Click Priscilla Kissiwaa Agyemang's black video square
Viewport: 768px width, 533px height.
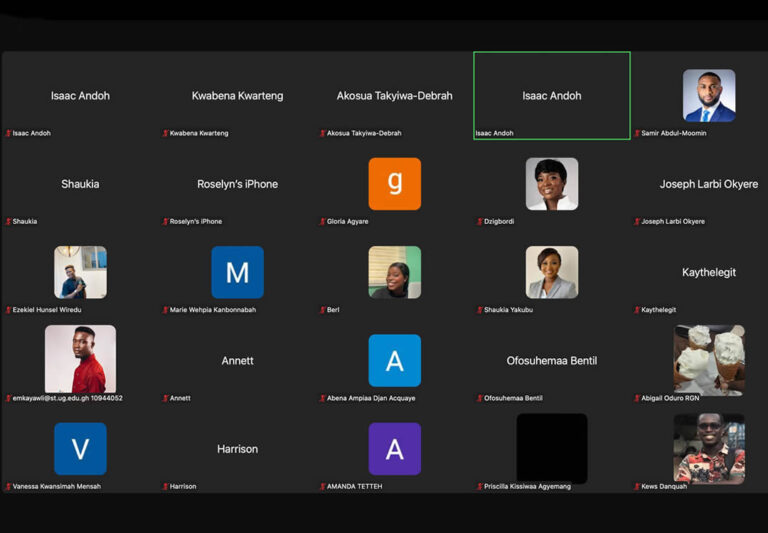[x=551, y=449]
